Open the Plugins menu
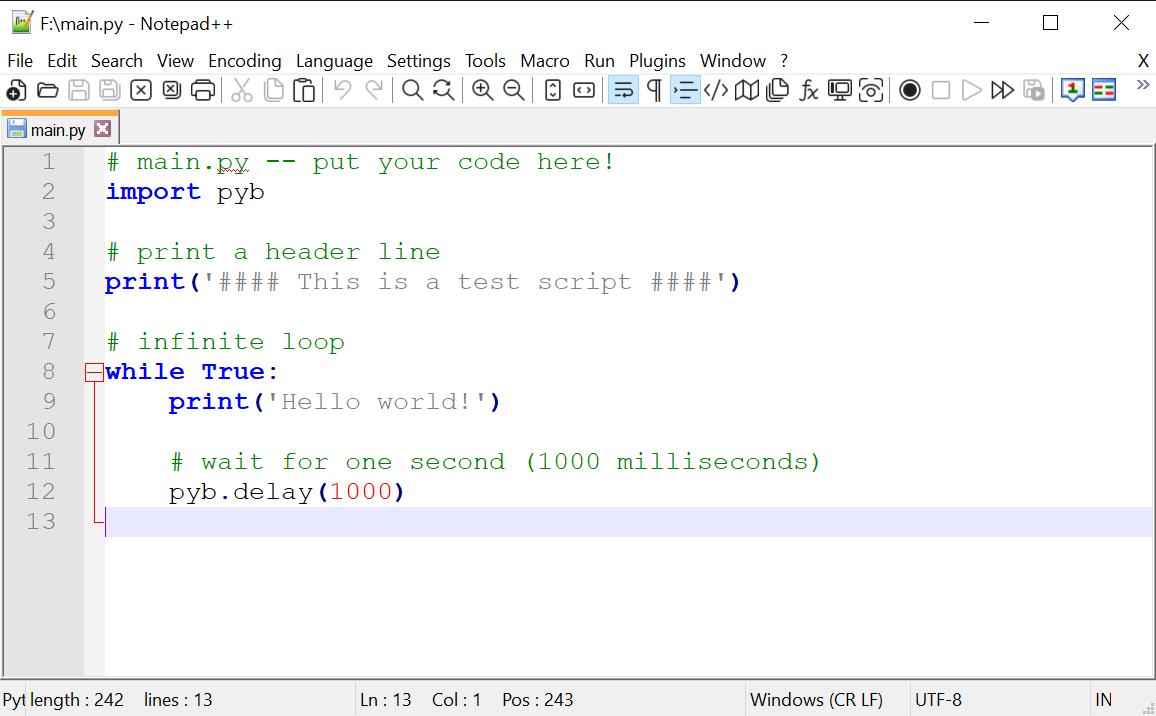This screenshot has height=716, width=1156. tap(657, 61)
